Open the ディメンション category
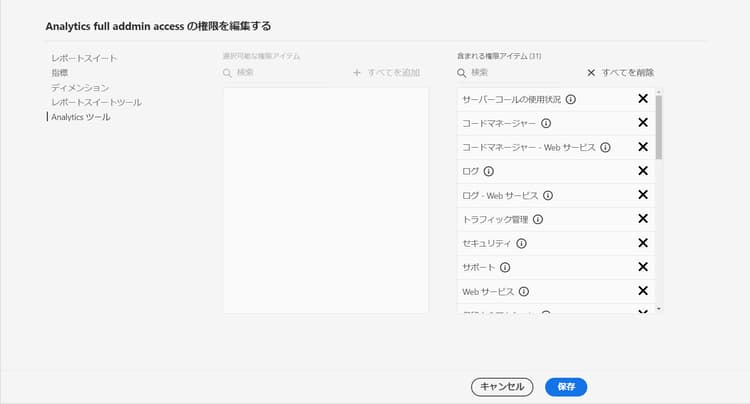Screen dimensions: 750x404 [x=80, y=87]
